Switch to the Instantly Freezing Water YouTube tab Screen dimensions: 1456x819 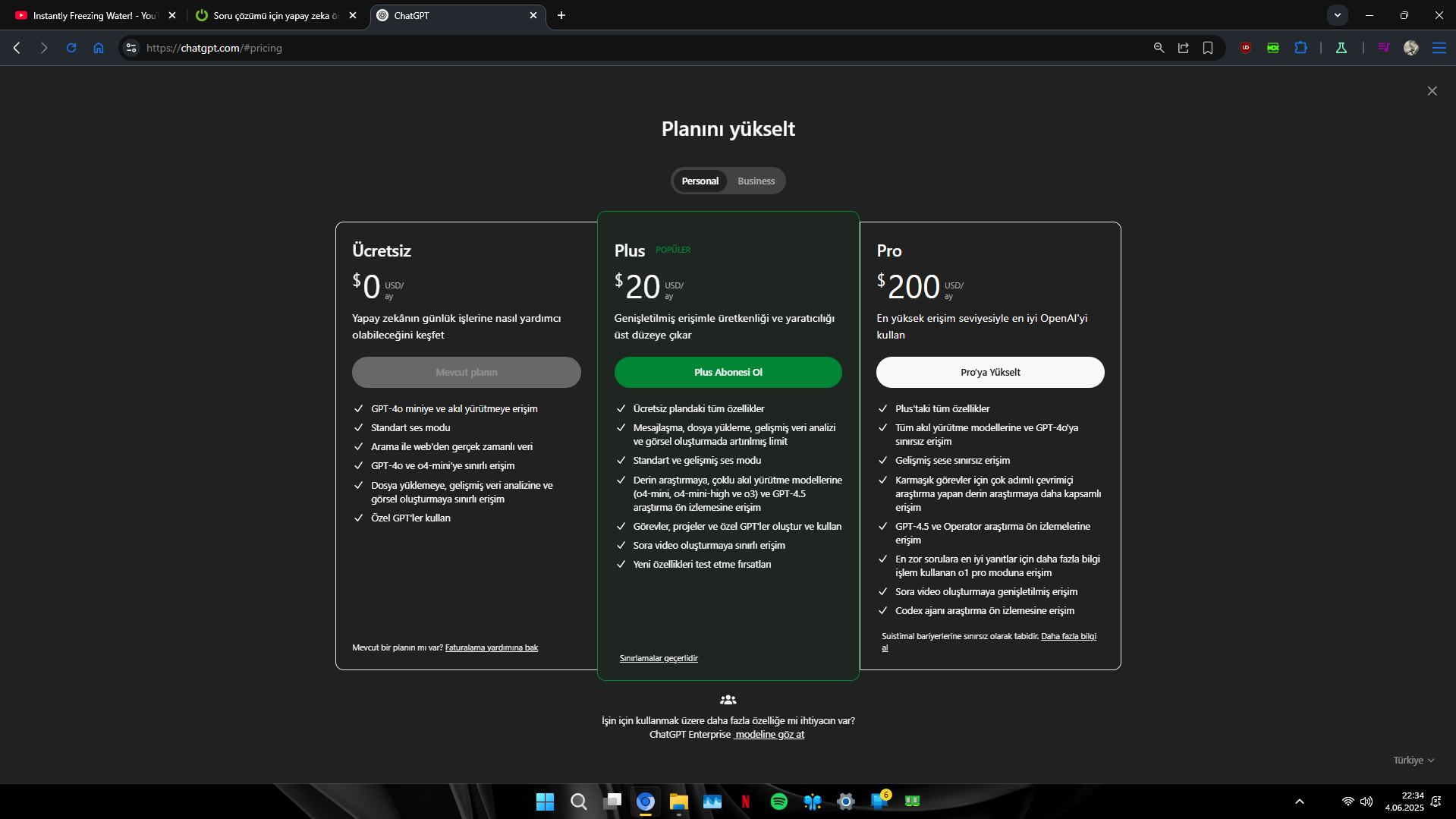tap(95, 15)
